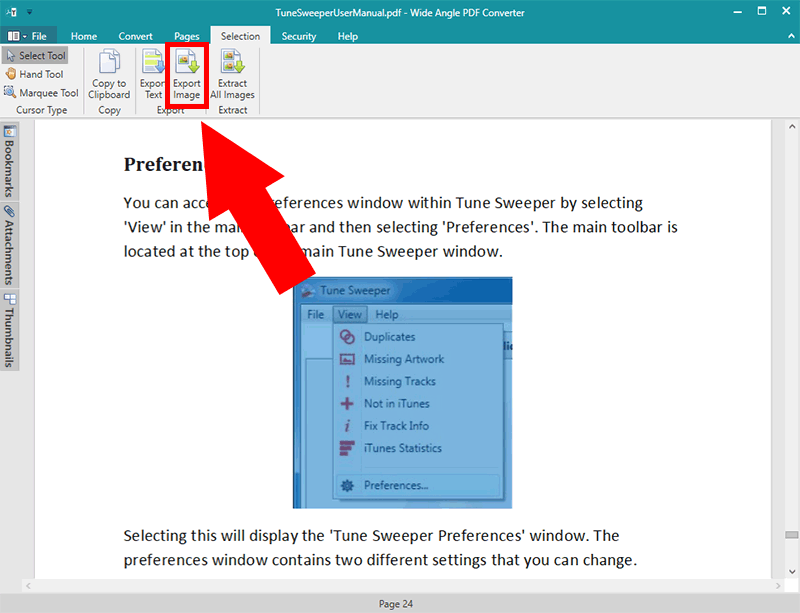Click the Tune Sweeper screenshot in the page
This screenshot has width=800, height=613.
pos(403,393)
